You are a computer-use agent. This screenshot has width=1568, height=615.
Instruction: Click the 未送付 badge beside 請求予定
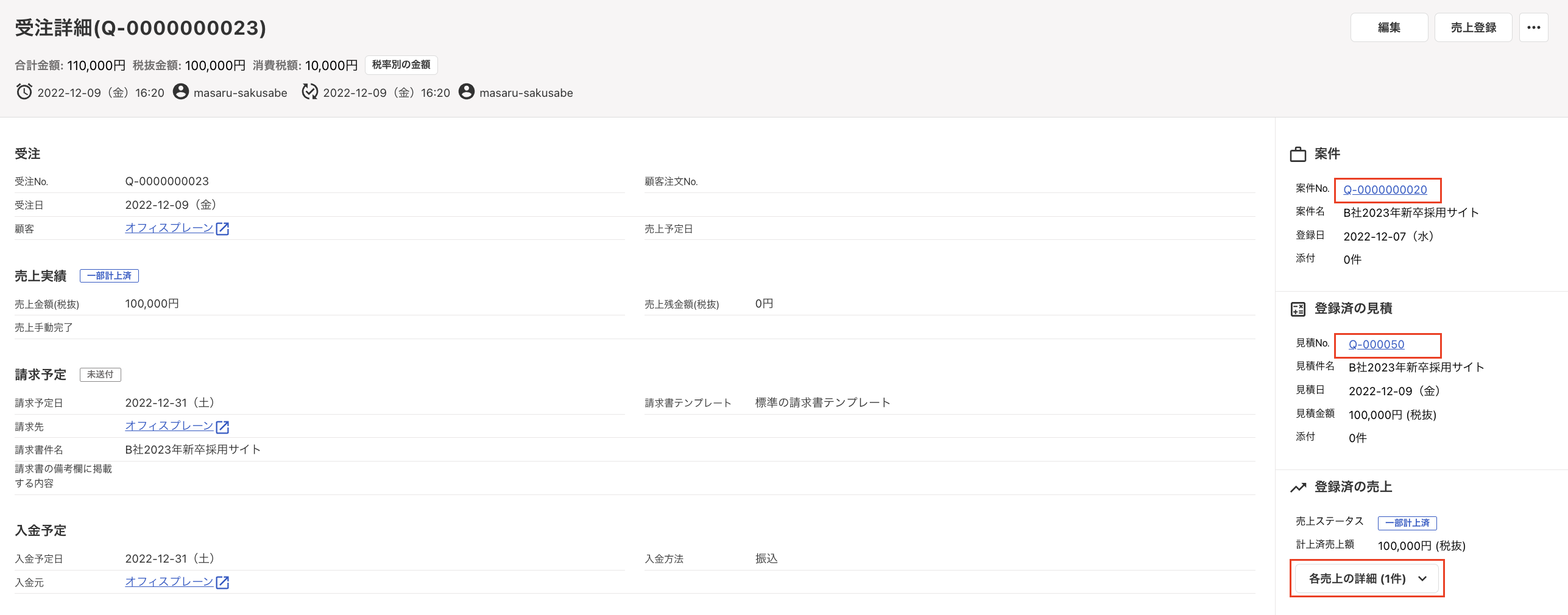coord(100,374)
